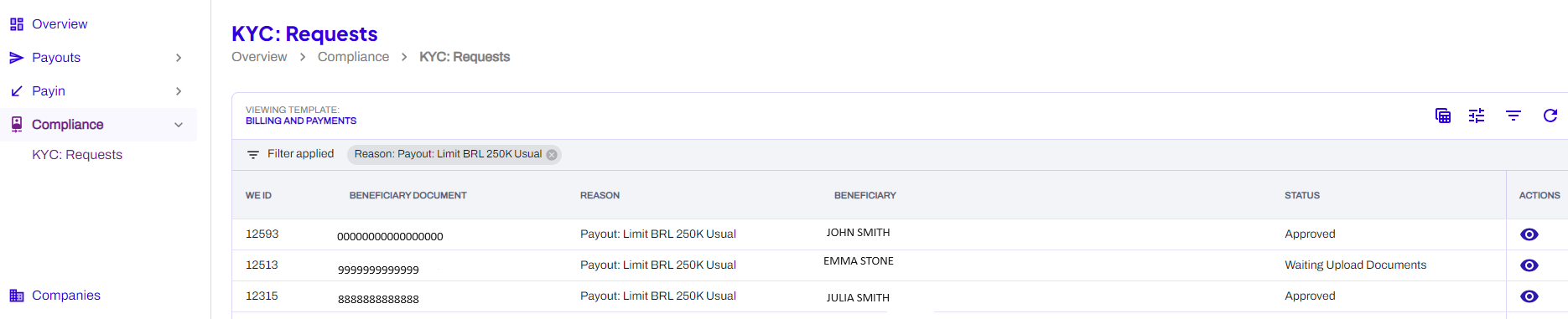1568x319 pixels.
Task: Expand the Payin submenu chevron
Action: (179, 91)
